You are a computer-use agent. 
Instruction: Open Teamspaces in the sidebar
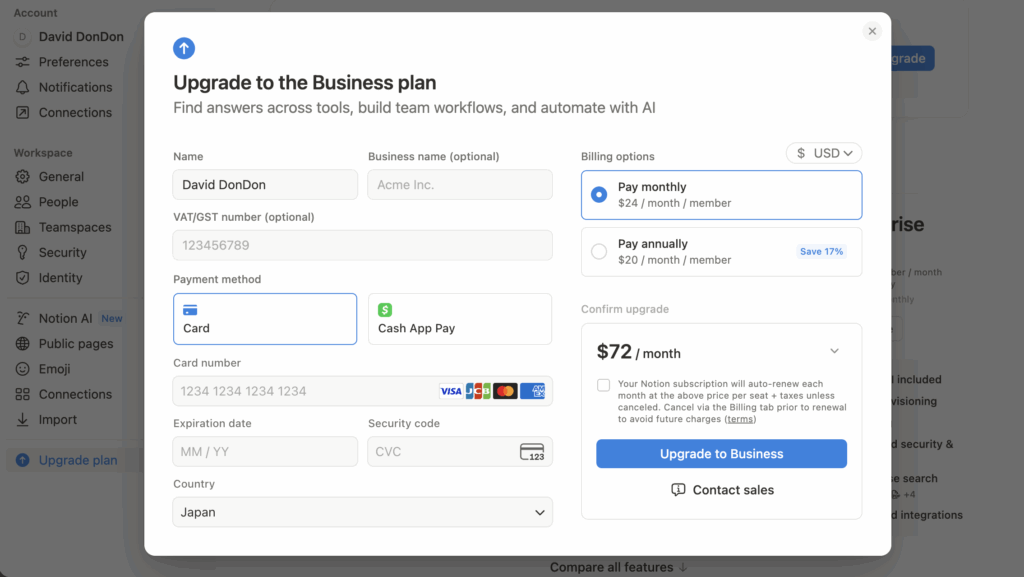(x=75, y=227)
